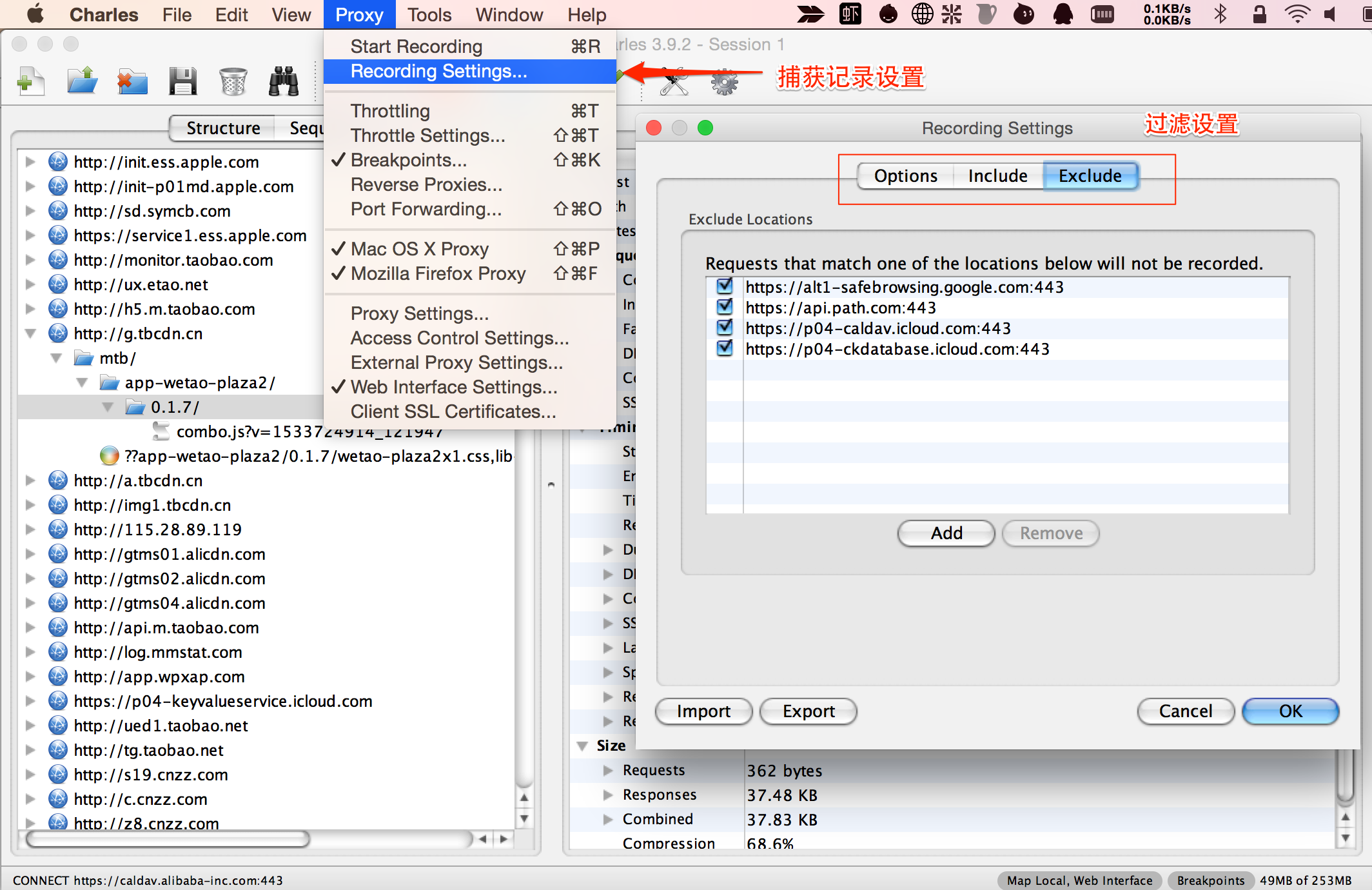
Task: Toggle Breakpoints... in Proxy menu
Action: coord(470,160)
